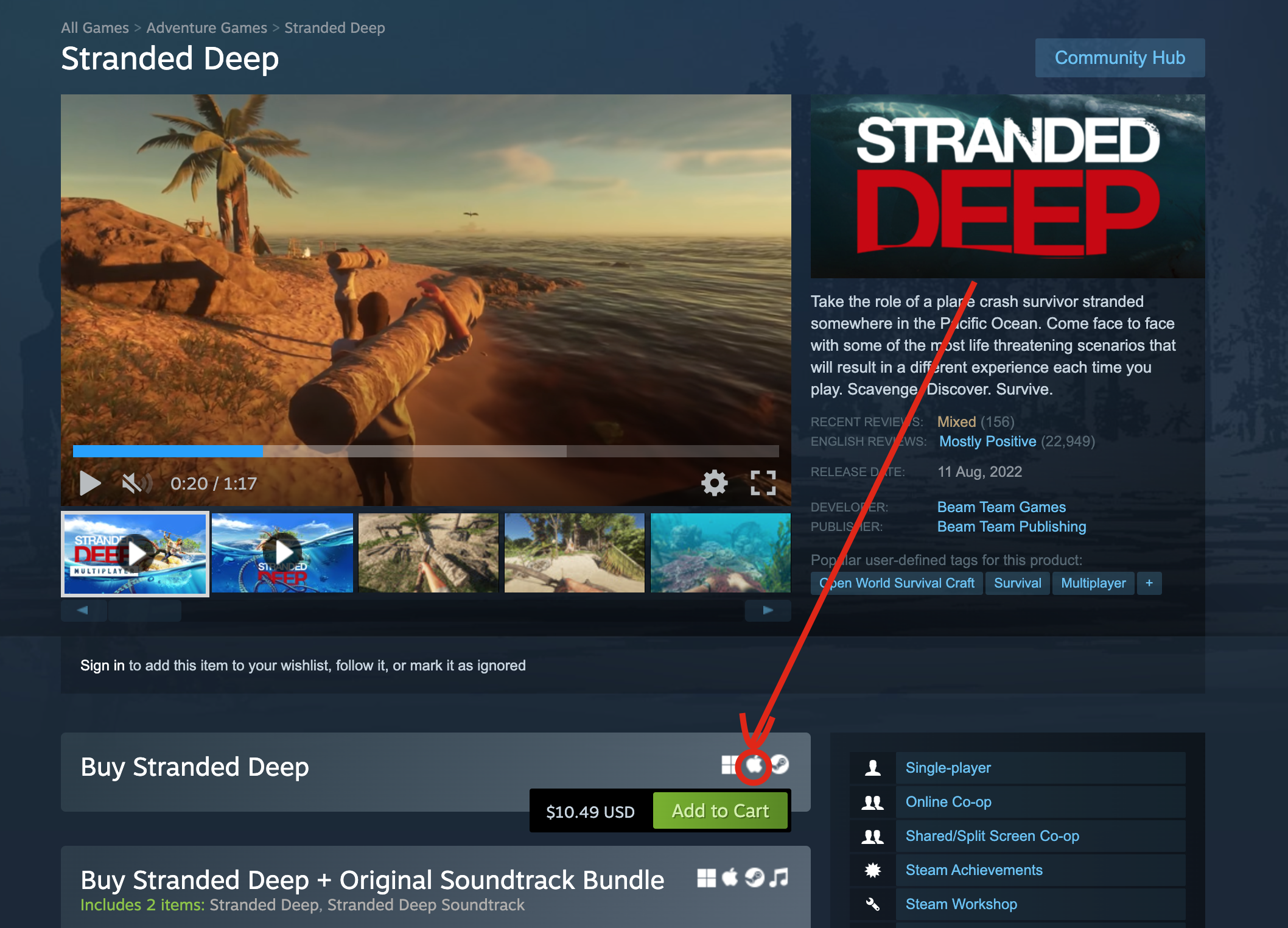Click the release date 11 Aug, 2022

pyautogui.click(x=979, y=472)
